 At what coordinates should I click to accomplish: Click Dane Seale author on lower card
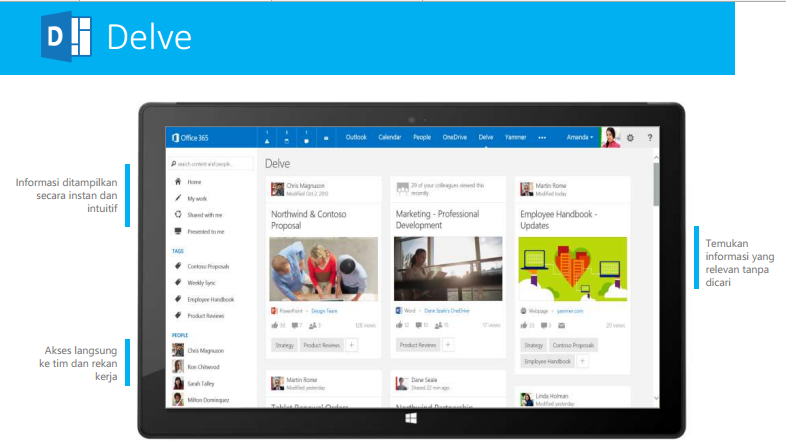pyautogui.click(x=424, y=380)
